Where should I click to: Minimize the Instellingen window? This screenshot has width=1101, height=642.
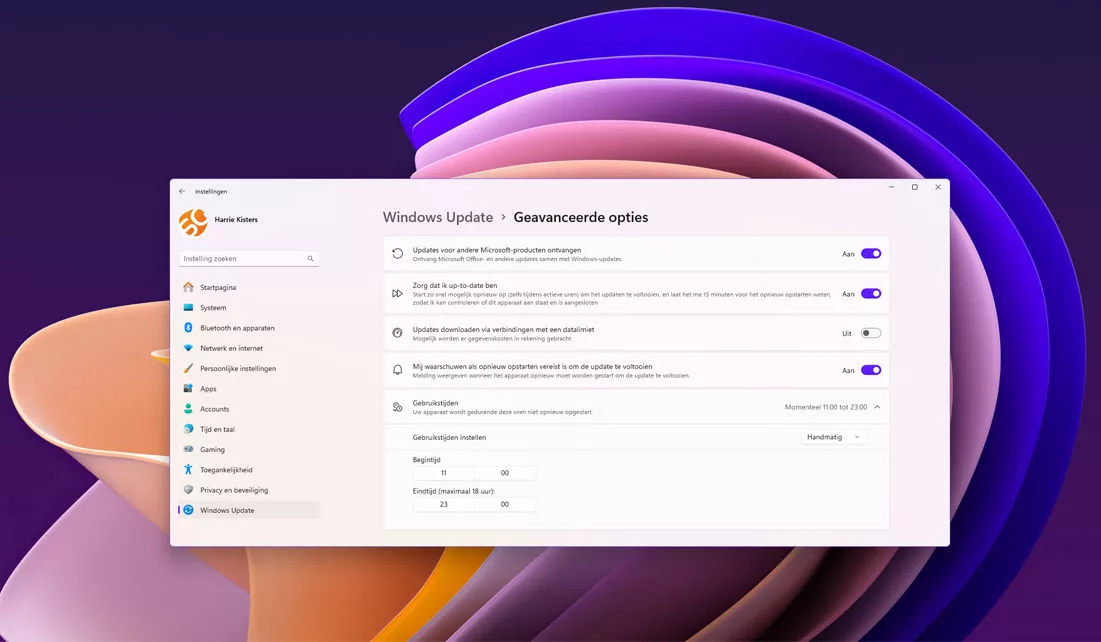(x=892, y=187)
